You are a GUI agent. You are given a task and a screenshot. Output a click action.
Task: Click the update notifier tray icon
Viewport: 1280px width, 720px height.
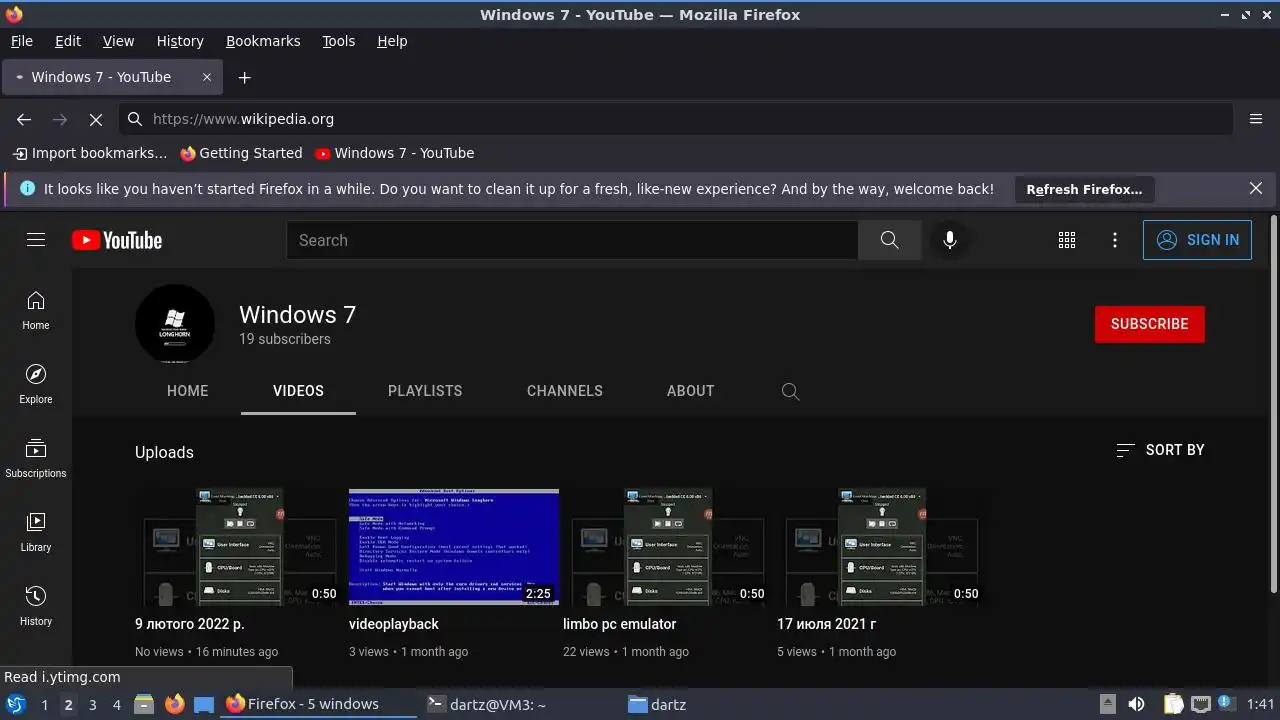click(x=1229, y=704)
